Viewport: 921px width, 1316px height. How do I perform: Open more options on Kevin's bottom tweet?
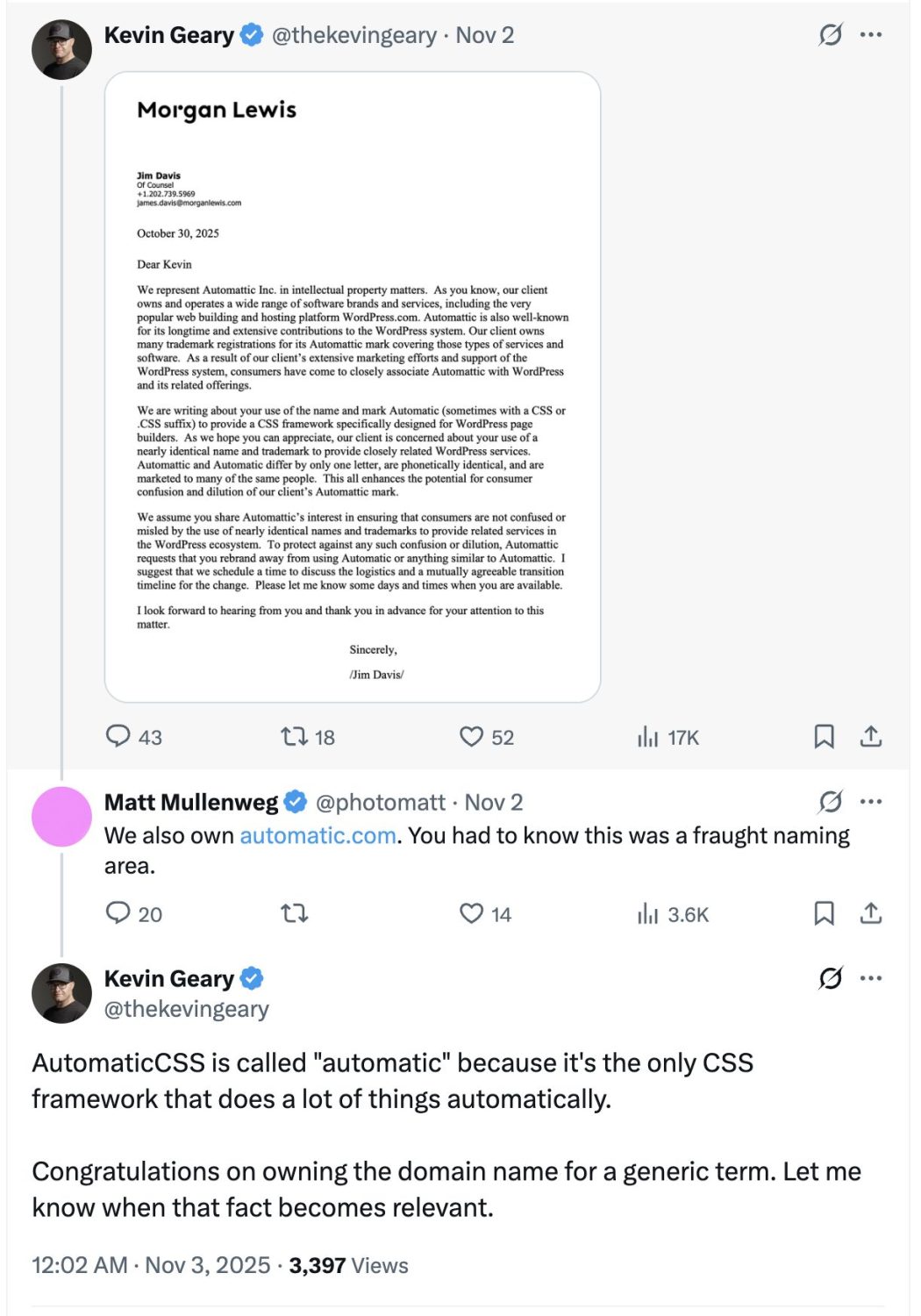[x=871, y=978]
